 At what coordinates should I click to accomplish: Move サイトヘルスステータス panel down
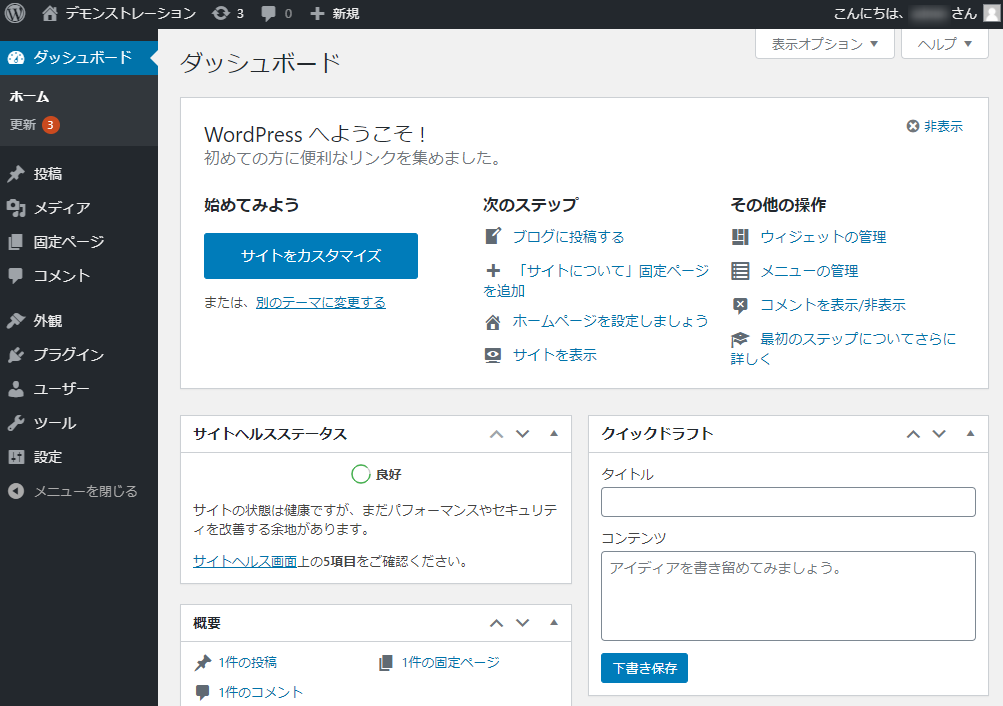[x=523, y=434]
